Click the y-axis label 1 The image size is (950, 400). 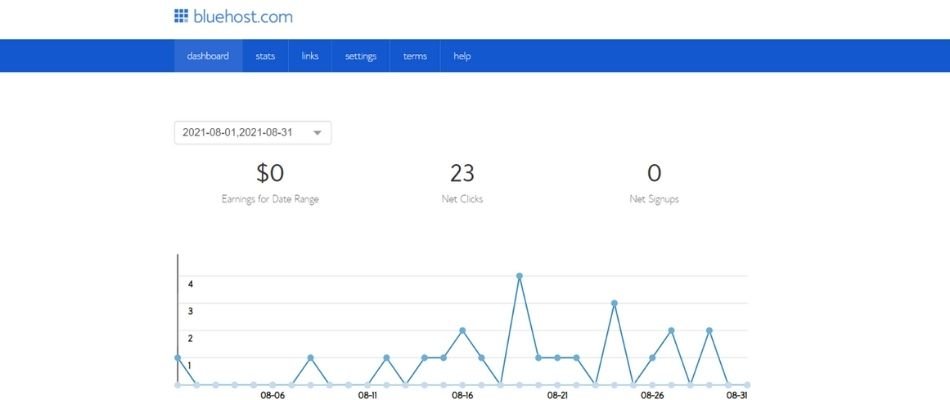pyautogui.click(x=190, y=365)
